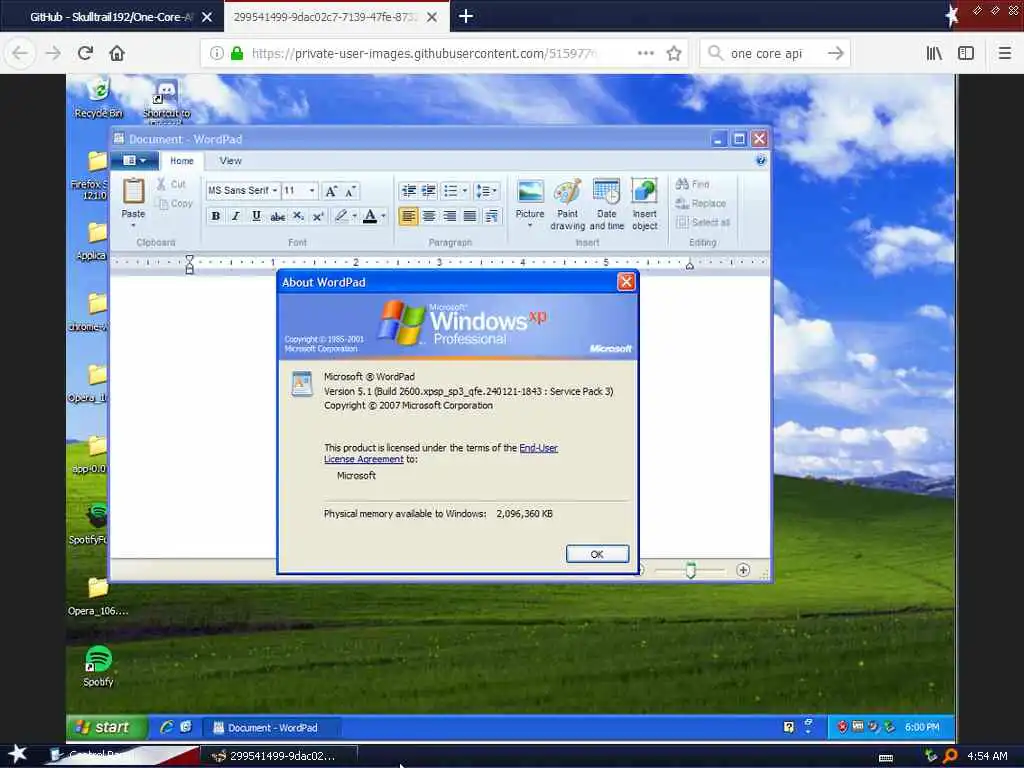Open the bullet list style dropdown arrow

click(464, 191)
